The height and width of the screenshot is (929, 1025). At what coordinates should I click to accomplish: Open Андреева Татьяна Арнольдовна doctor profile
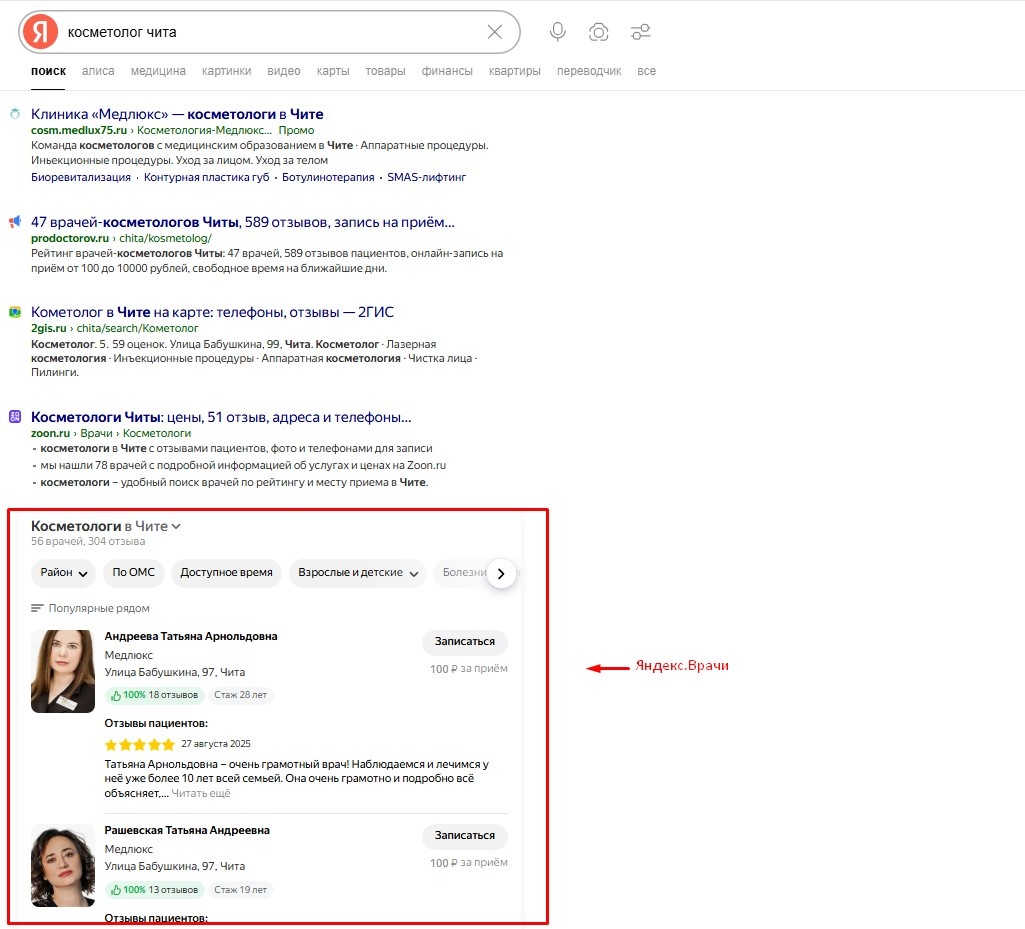(x=191, y=636)
